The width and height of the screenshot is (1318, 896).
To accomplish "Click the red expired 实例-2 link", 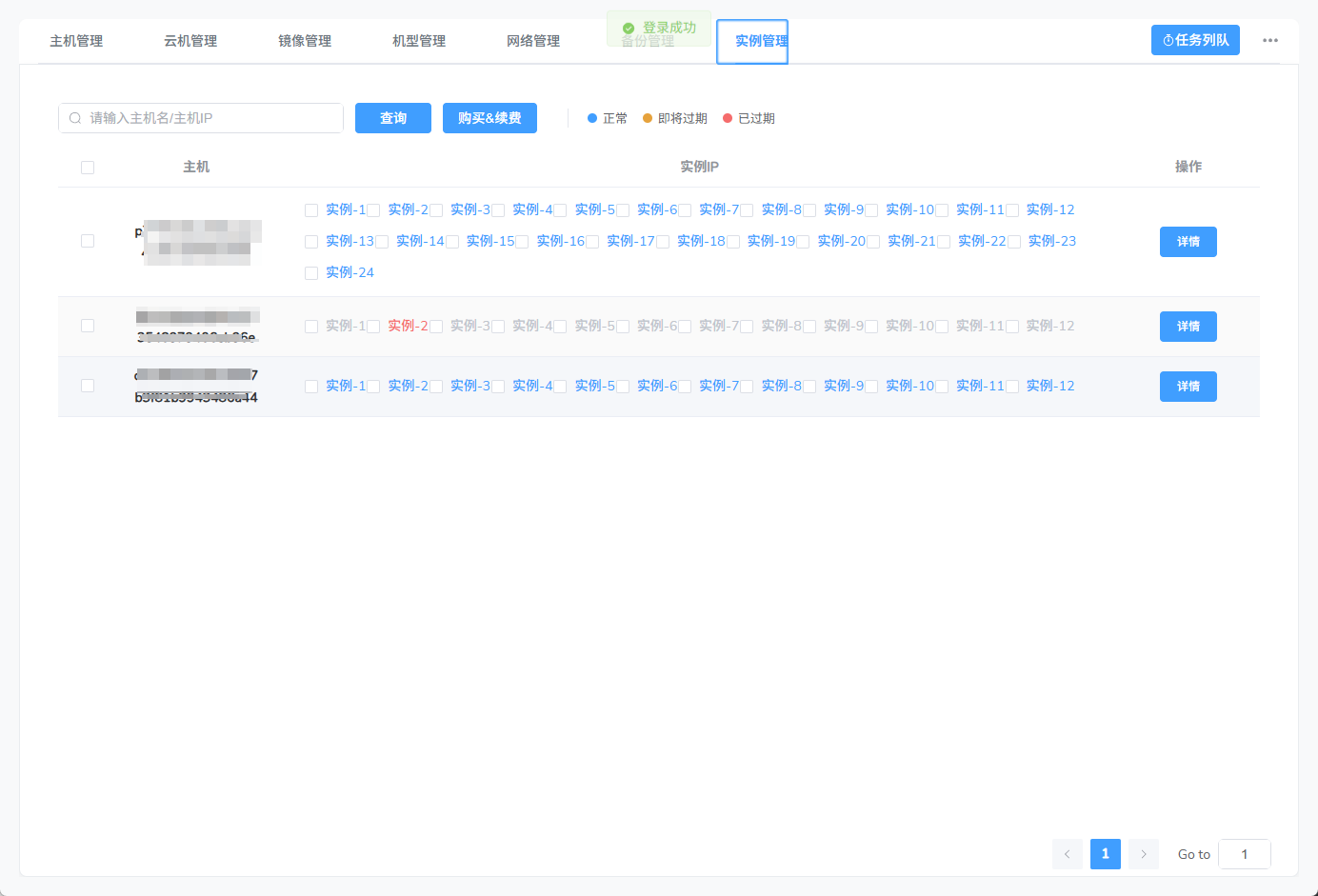I will [x=408, y=326].
